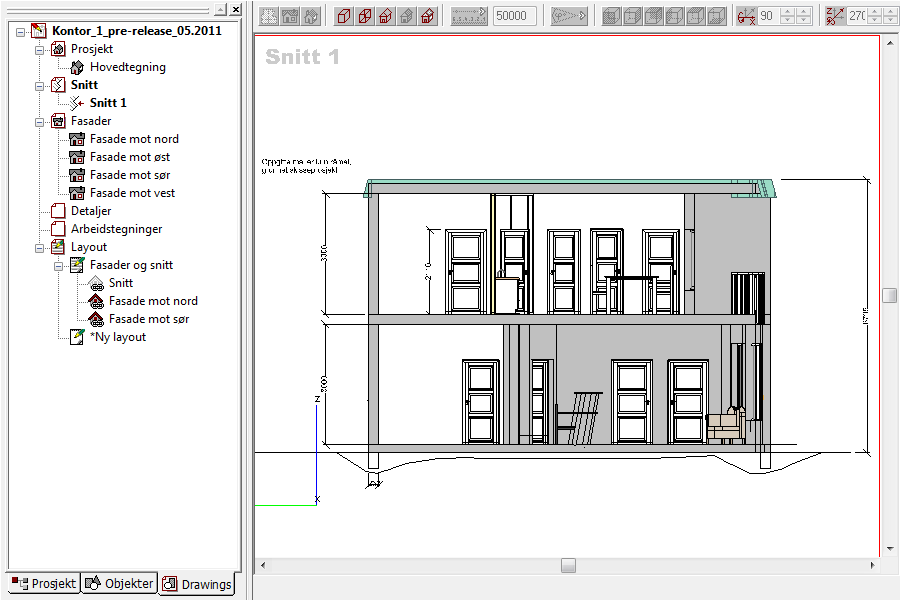The width and height of the screenshot is (900, 600).
Task: Select the first wireframe cube render mode
Action: point(611,16)
